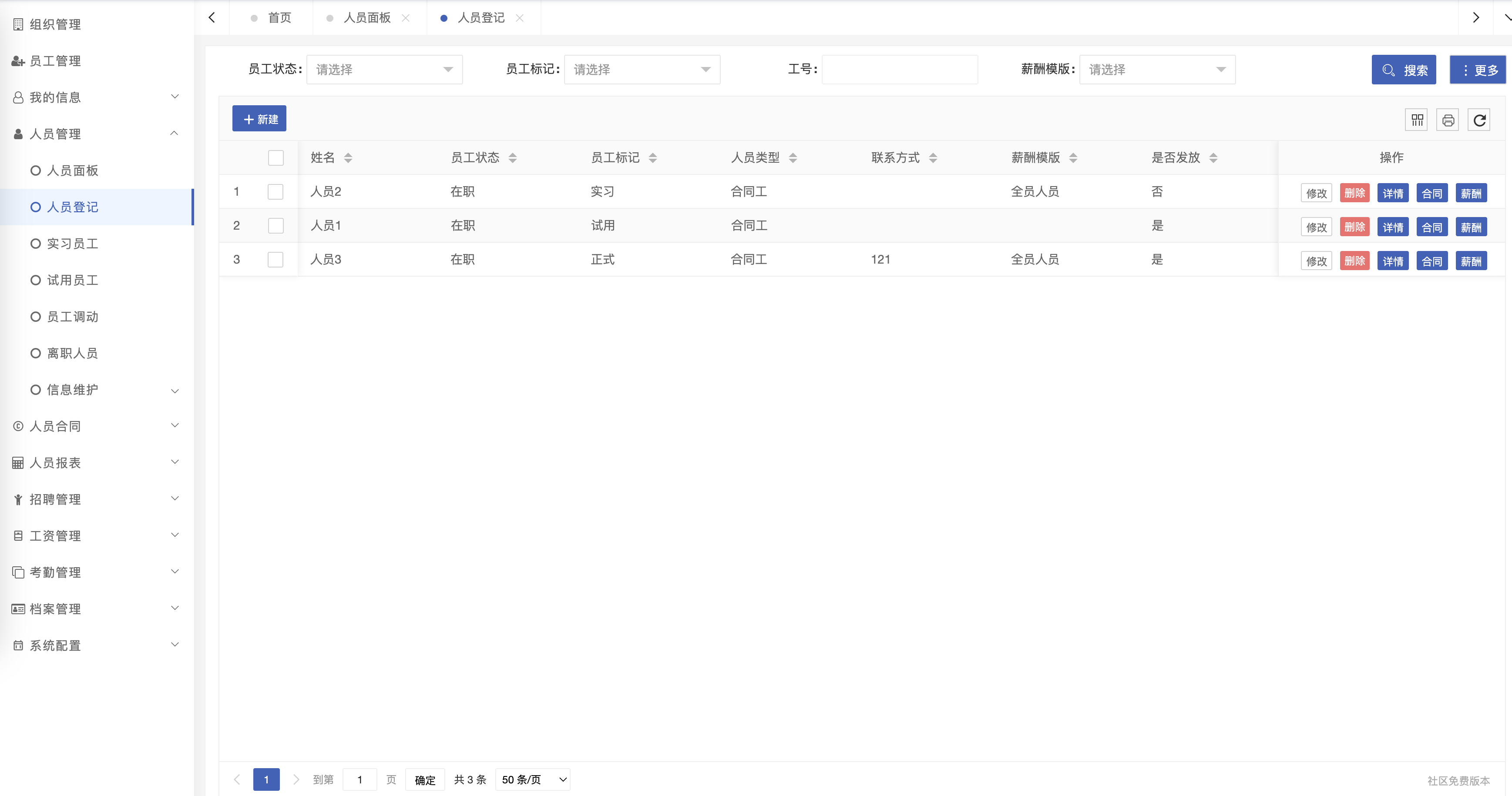Sort by 人员类型 column arrows
This screenshot has height=796, width=1512.
point(793,158)
